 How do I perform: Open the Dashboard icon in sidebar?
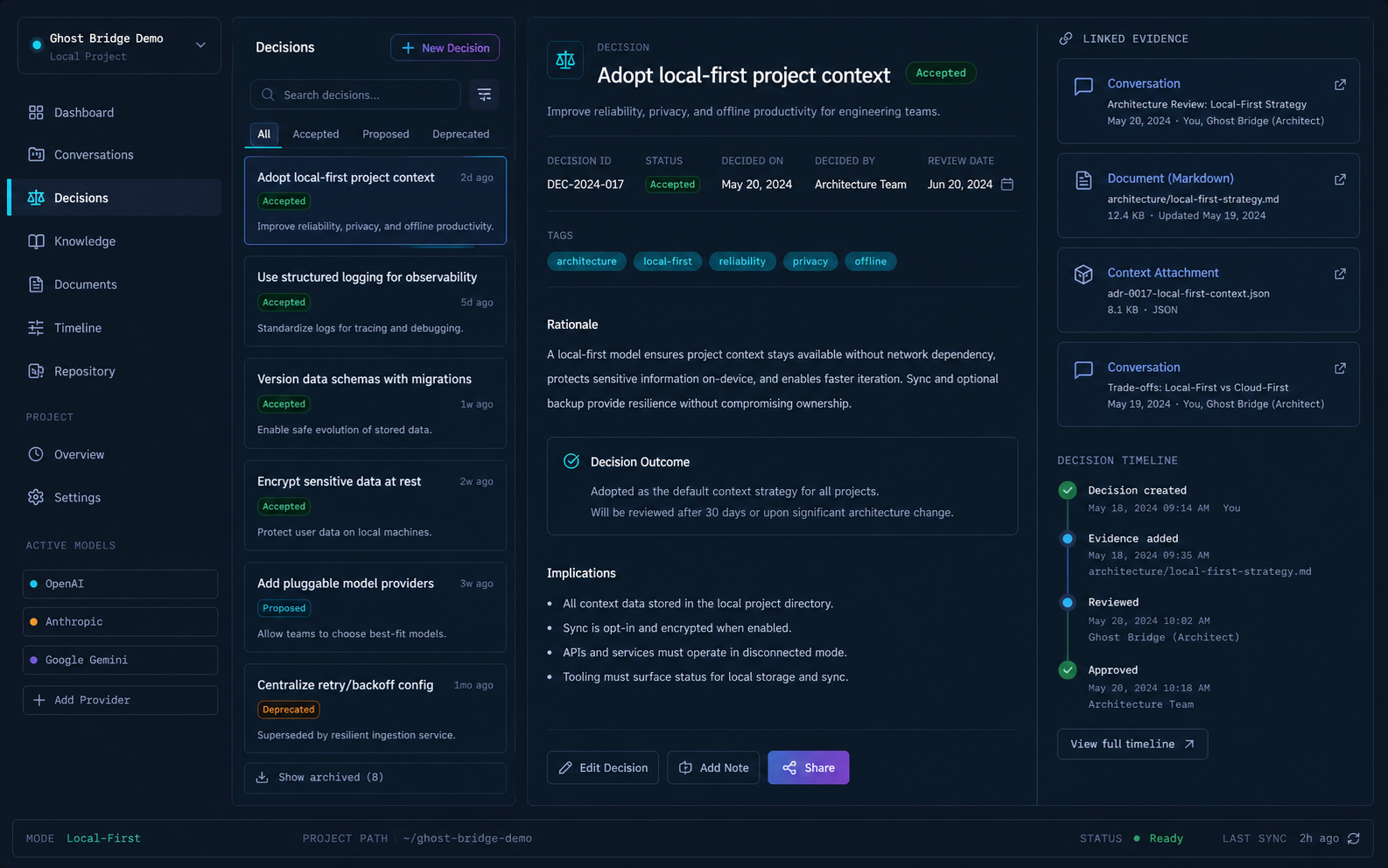pos(36,113)
